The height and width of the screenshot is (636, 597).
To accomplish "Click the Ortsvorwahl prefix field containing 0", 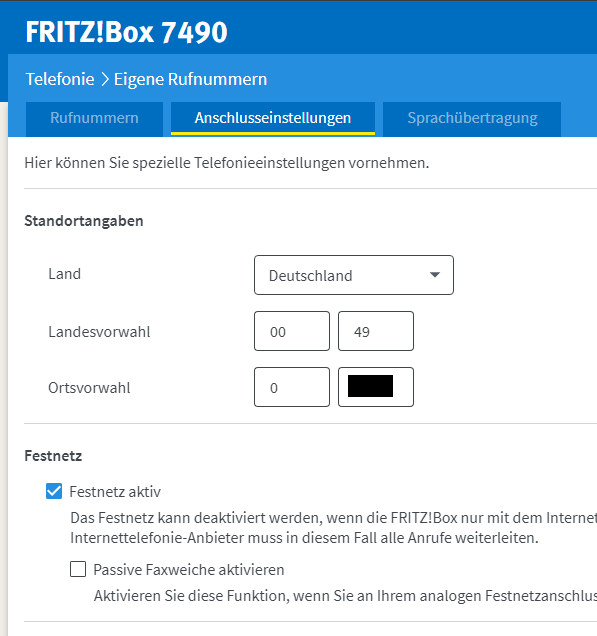I will 292,387.
